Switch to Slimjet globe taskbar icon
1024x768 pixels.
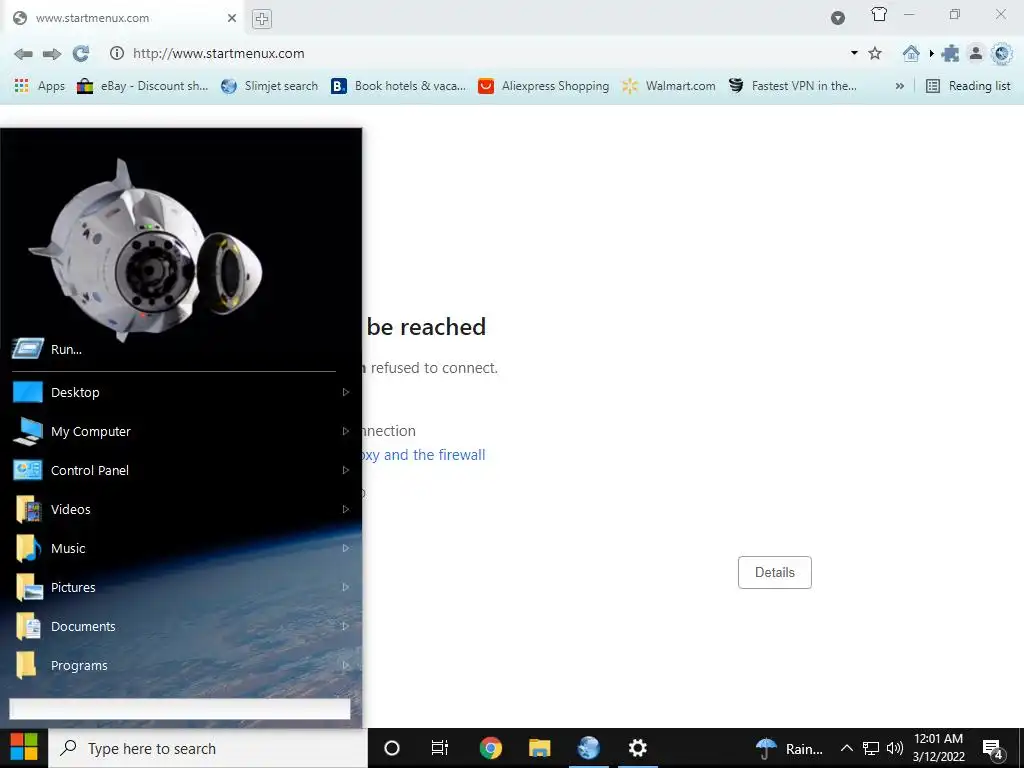coord(588,748)
